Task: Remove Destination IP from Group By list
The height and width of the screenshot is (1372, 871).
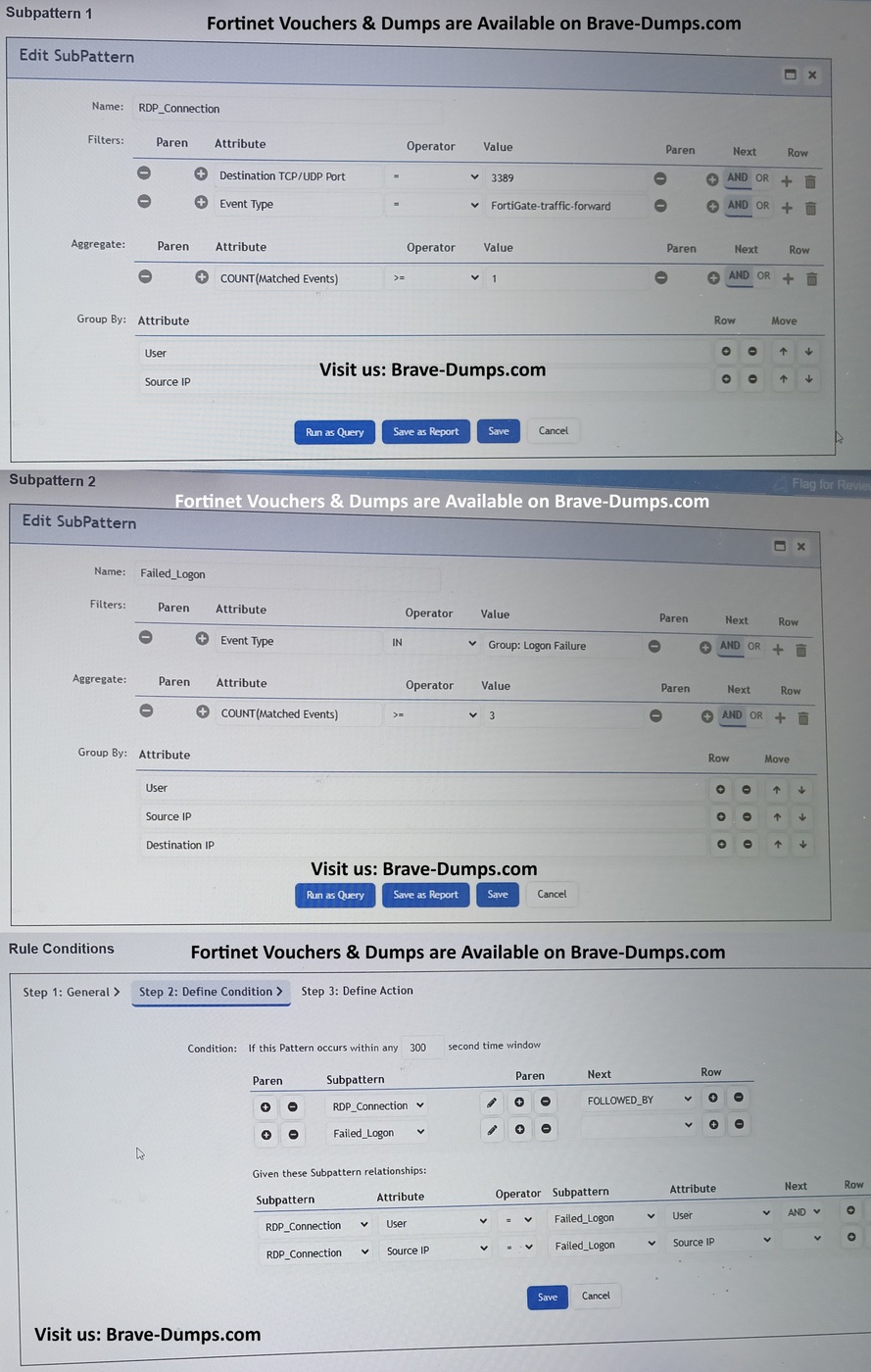Action: (x=747, y=844)
